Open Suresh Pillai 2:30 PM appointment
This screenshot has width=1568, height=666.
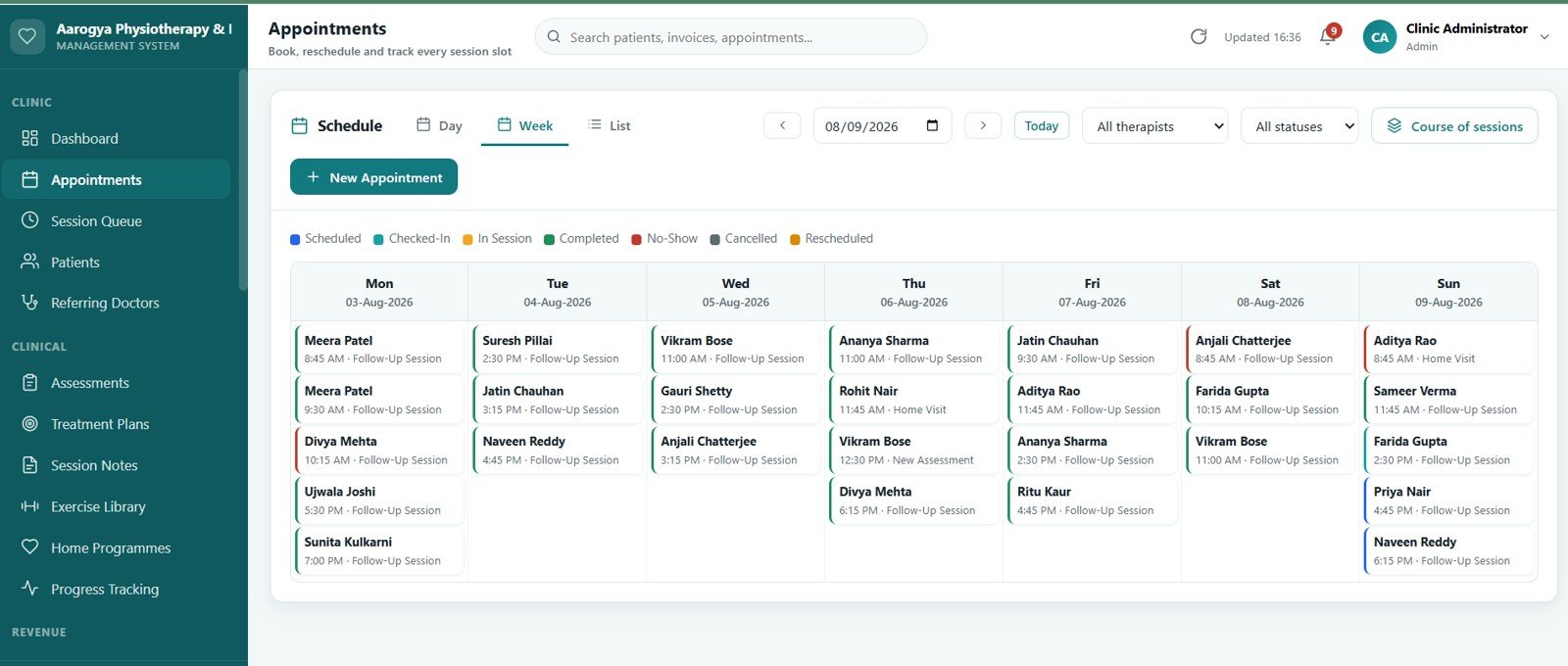point(558,349)
